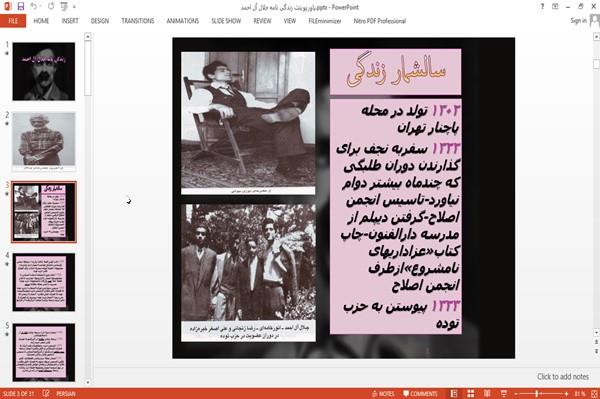Open the FILEminimizer ribbon tab
Viewport: 600px width, 399px height.
(325, 21)
